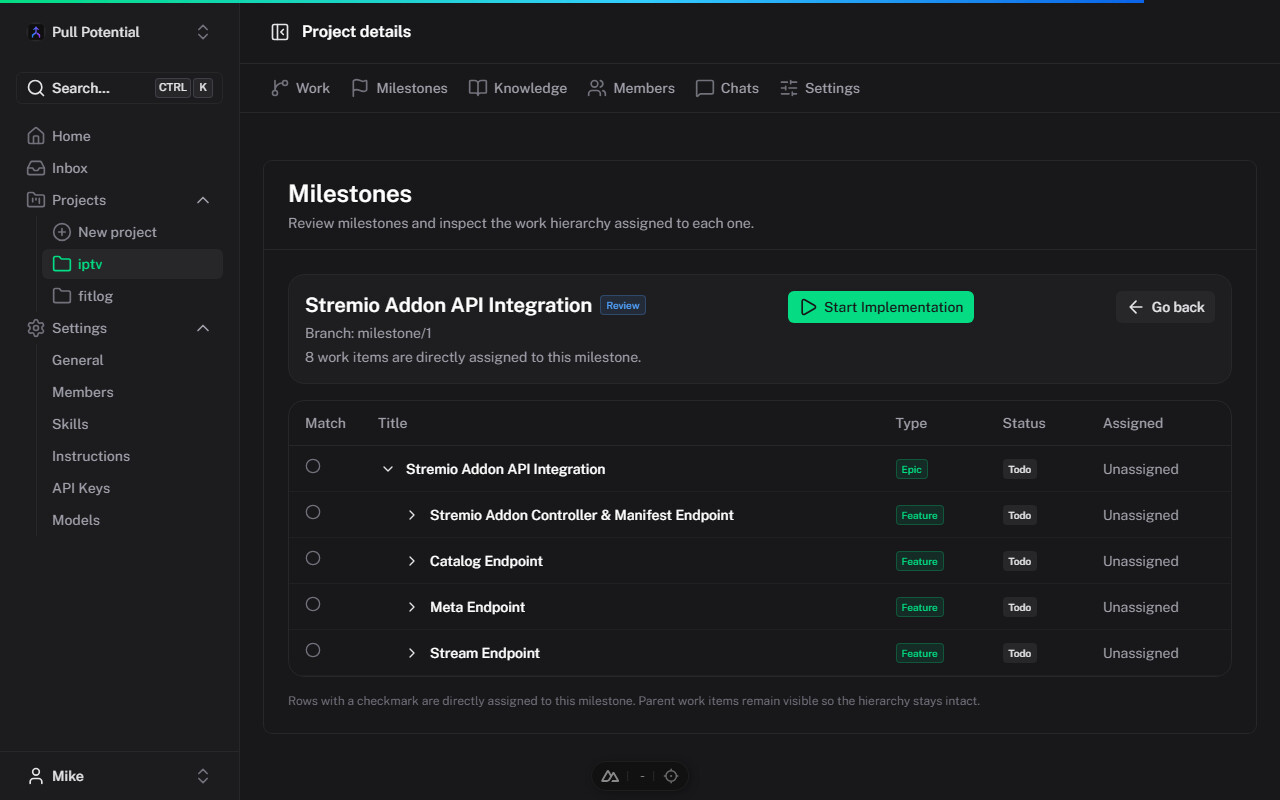Click the Start Implementation button
Screen dimensions: 1280x800
coord(881,307)
